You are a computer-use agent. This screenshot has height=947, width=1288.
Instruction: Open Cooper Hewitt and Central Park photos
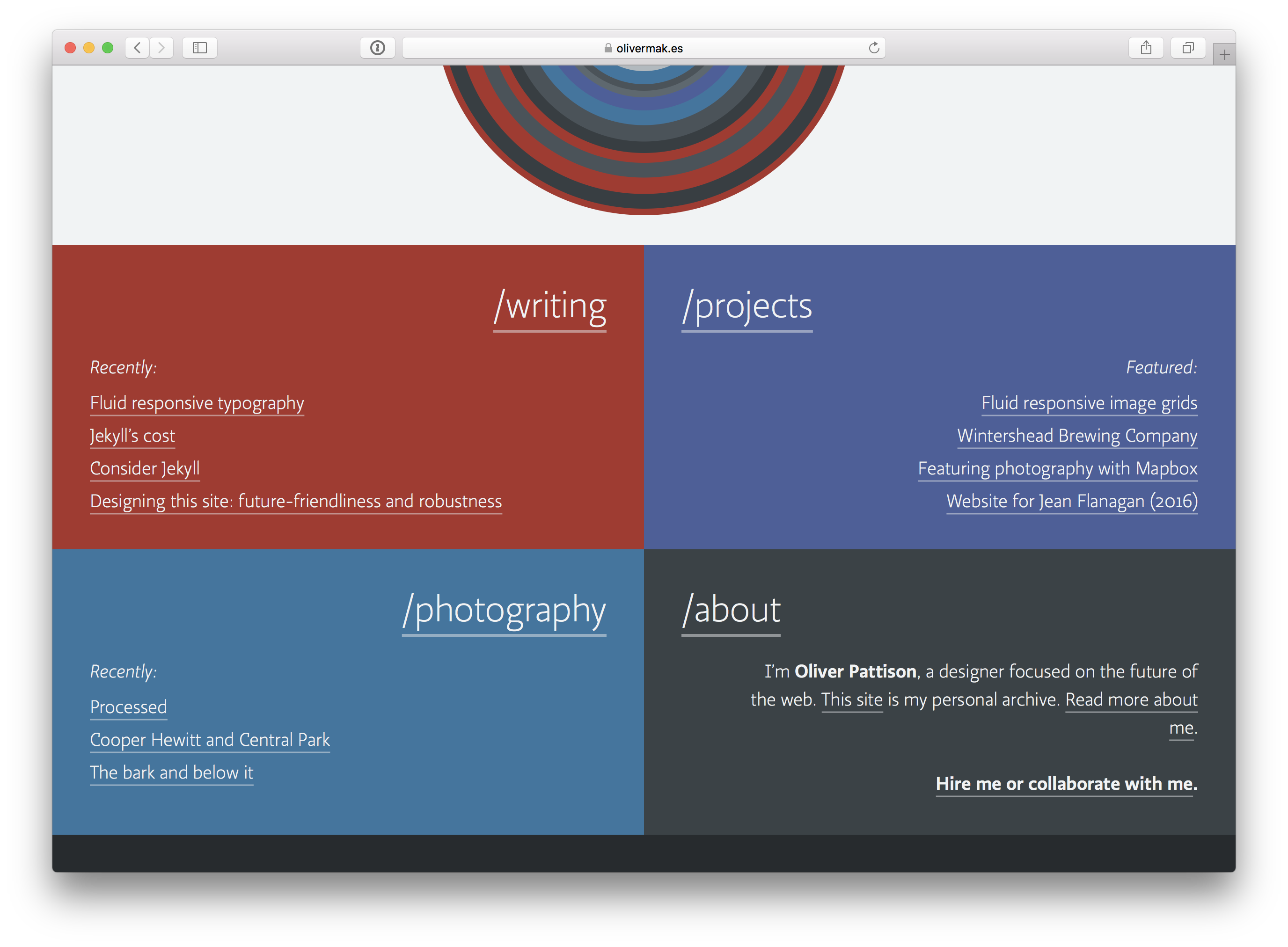[x=210, y=739]
